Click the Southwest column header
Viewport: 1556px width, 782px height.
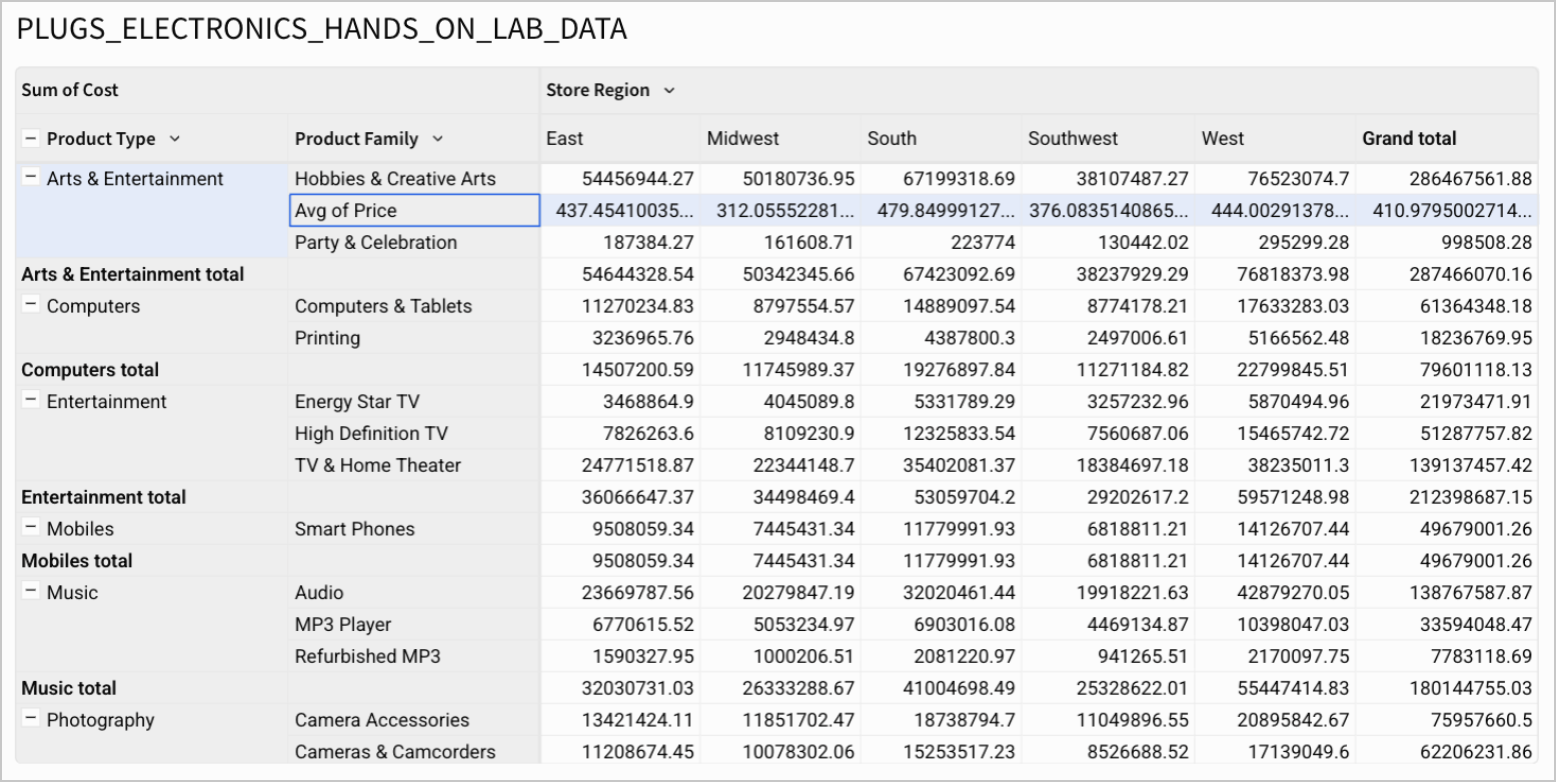pos(1073,138)
